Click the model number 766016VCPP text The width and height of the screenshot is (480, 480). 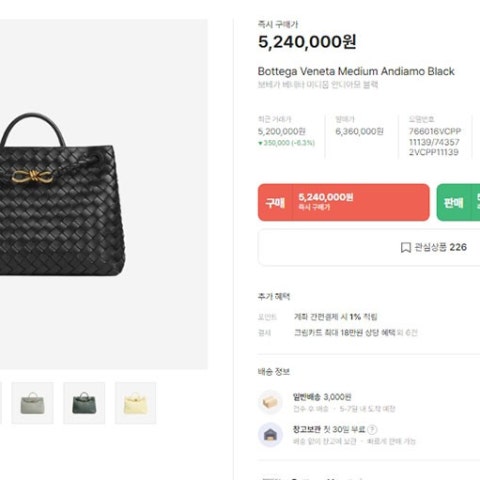435,131
